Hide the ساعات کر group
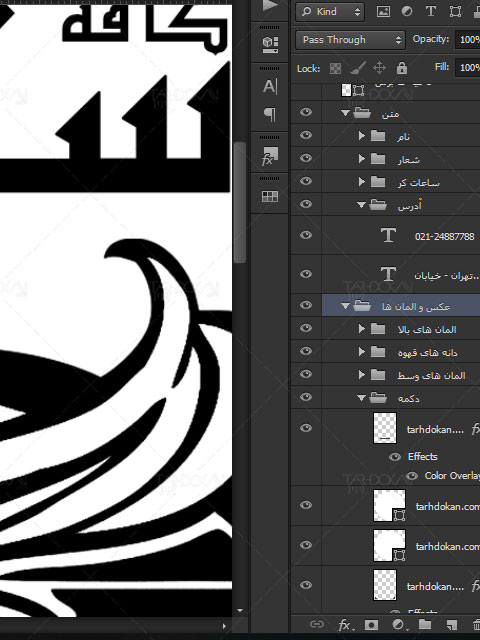This screenshot has height=640, width=480. pos(306,181)
